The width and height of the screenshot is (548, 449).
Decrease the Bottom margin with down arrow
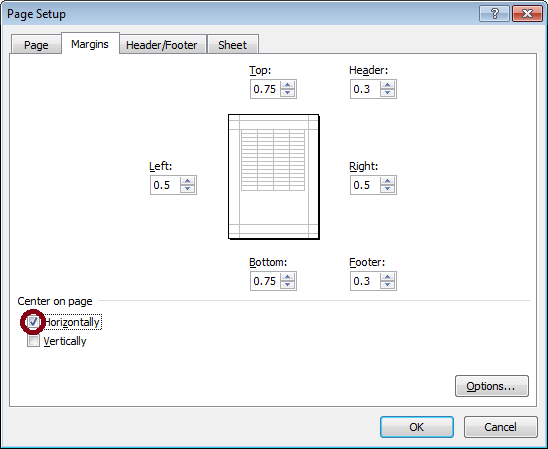tap(287, 285)
